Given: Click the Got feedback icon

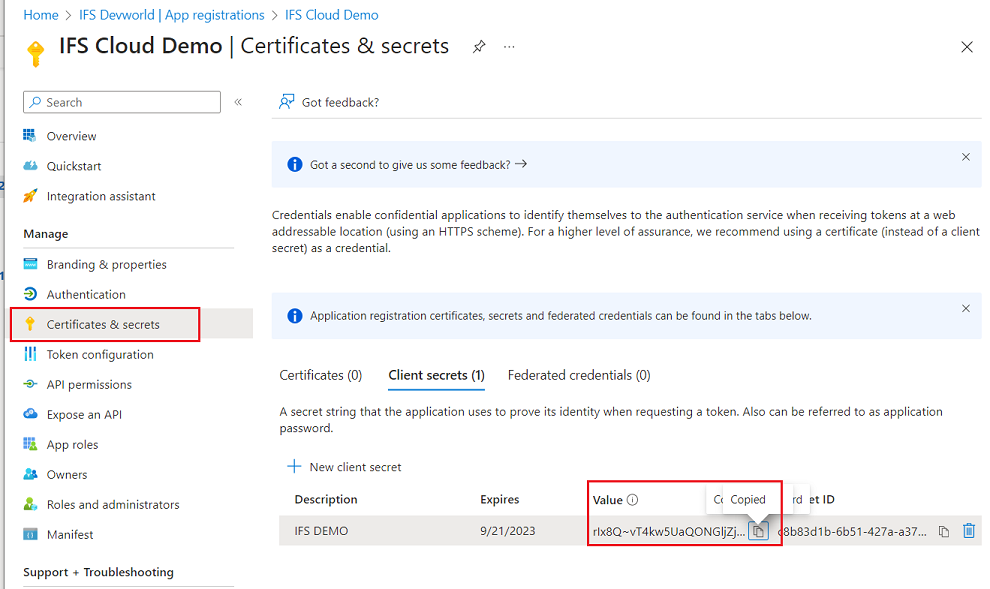Looking at the screenshot, I should [287, 102].
